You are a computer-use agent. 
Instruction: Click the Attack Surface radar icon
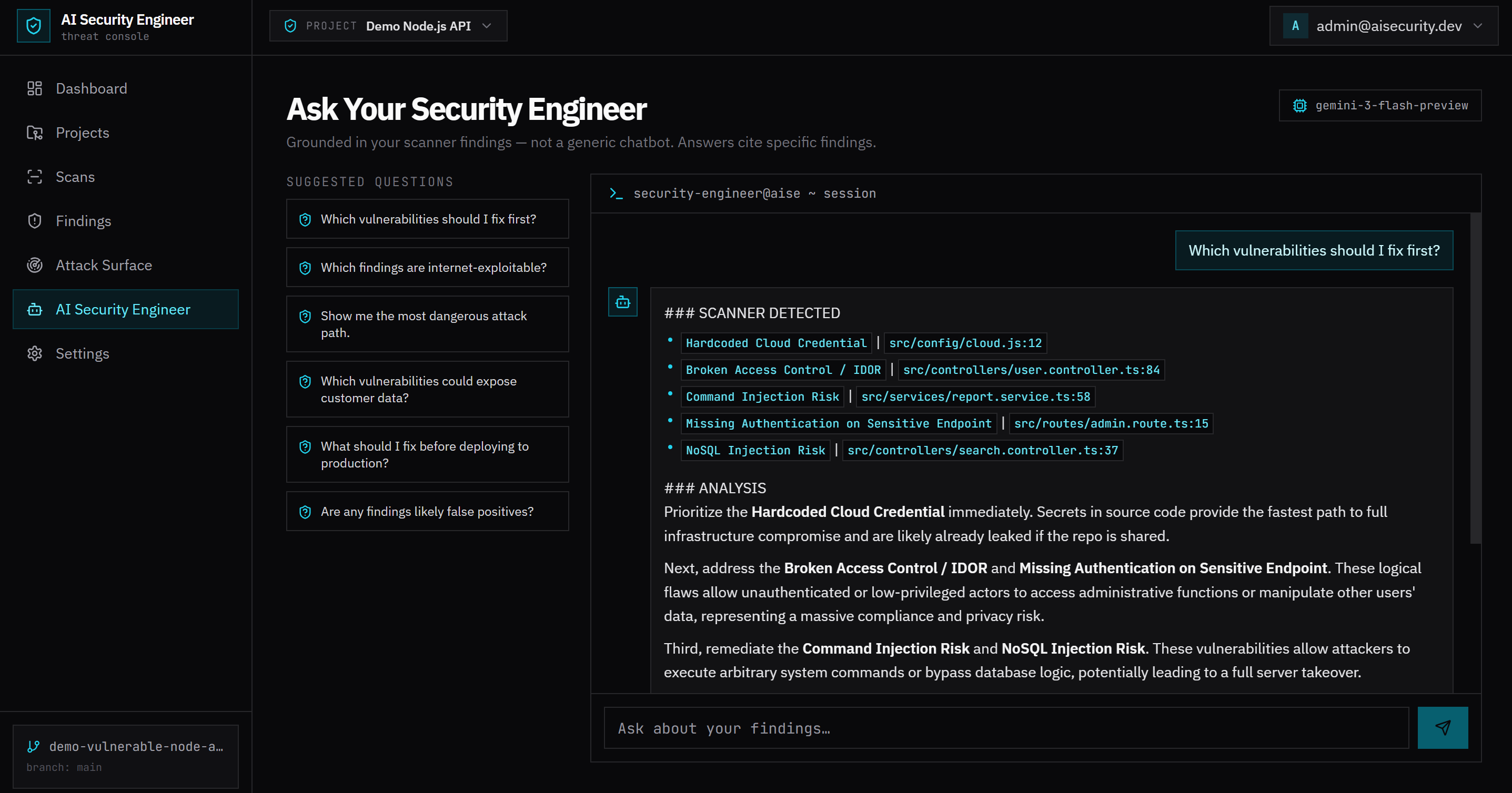35,265
